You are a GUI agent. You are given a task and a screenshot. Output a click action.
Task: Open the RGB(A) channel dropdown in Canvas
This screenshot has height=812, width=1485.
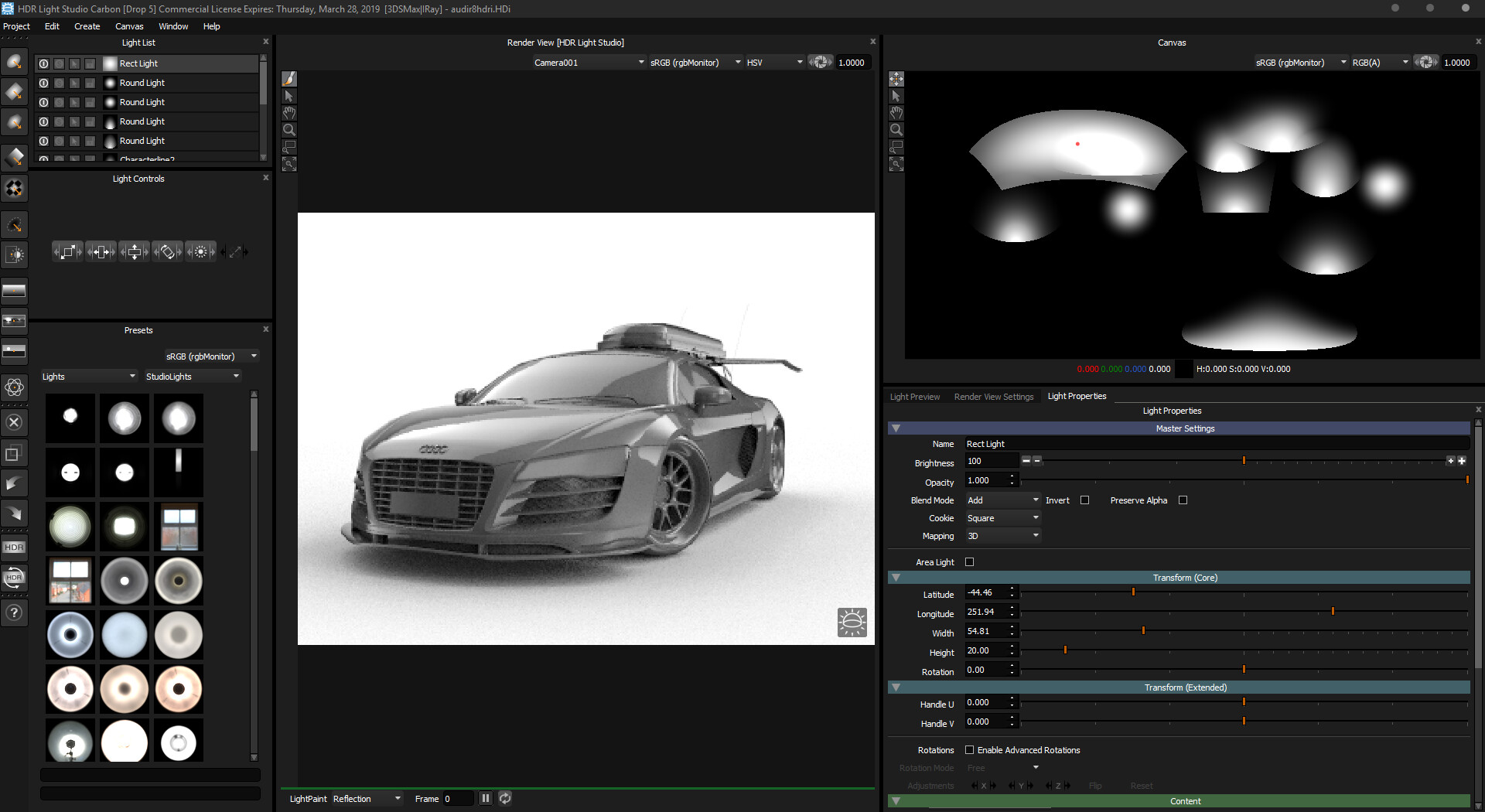[x=1380, y=63]
